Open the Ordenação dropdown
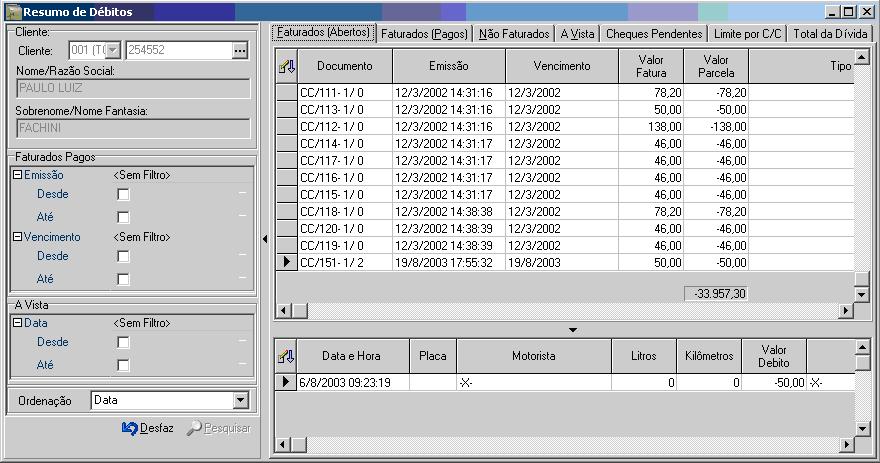 point(239,400)
